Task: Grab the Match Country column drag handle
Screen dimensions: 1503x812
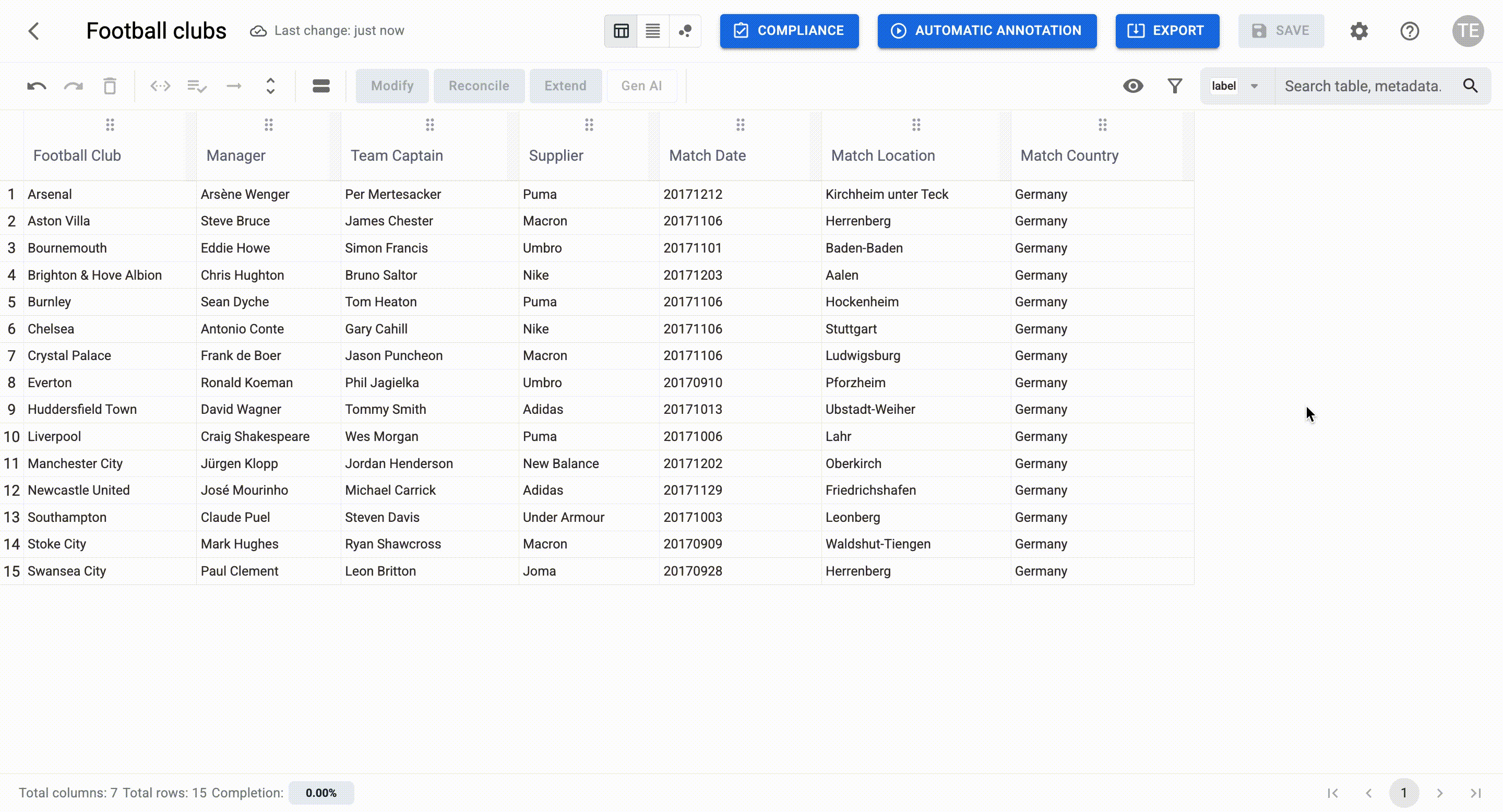Action: pos(1102,125)
